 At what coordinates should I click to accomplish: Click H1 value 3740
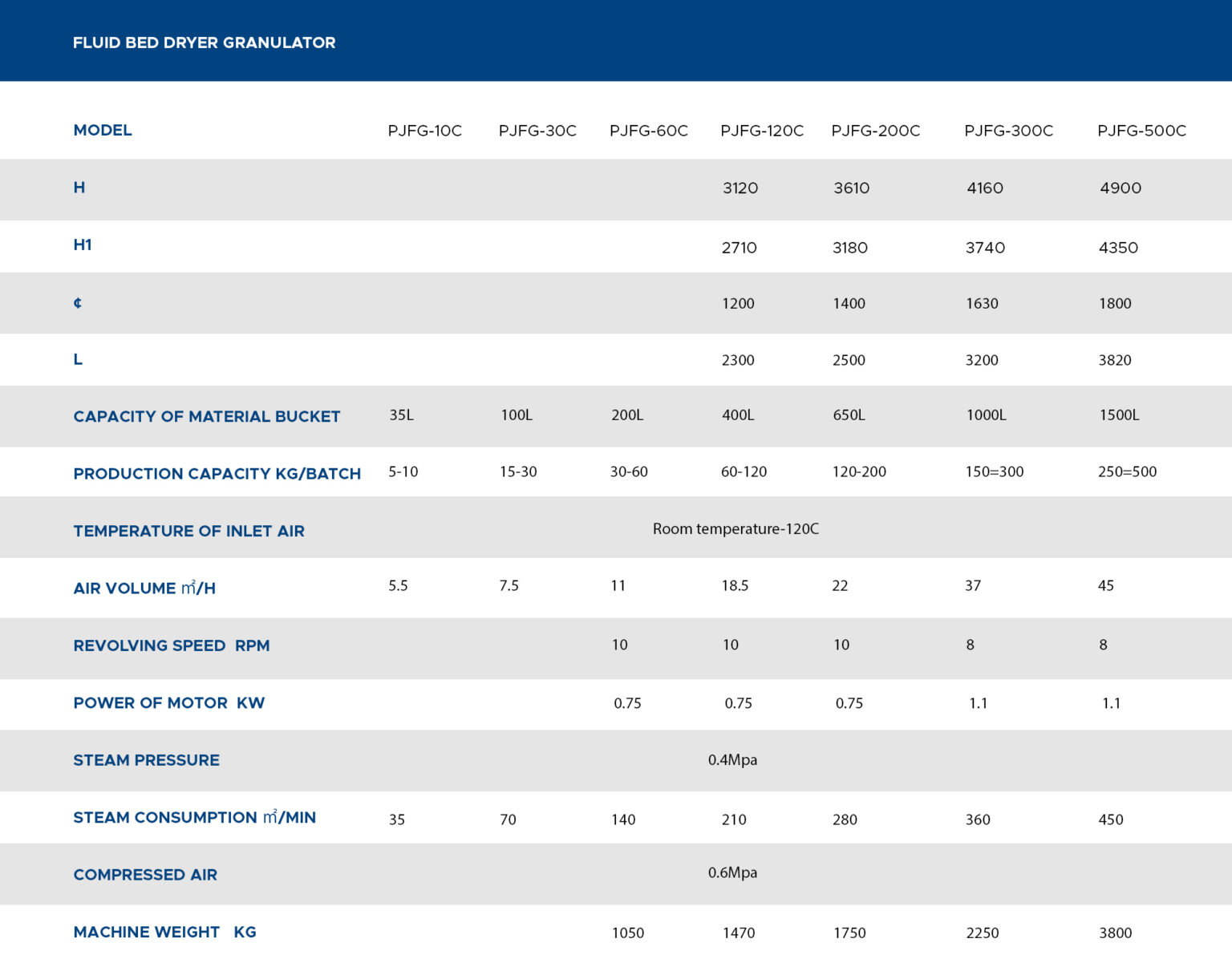[986, 248]
